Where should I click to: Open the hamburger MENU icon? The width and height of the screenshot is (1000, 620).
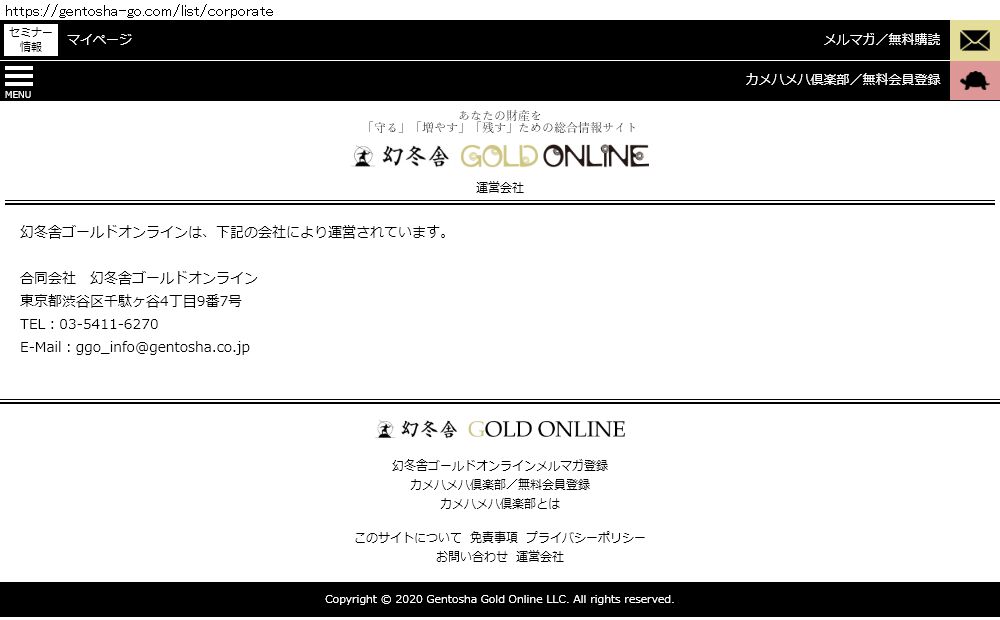(18, 81)
